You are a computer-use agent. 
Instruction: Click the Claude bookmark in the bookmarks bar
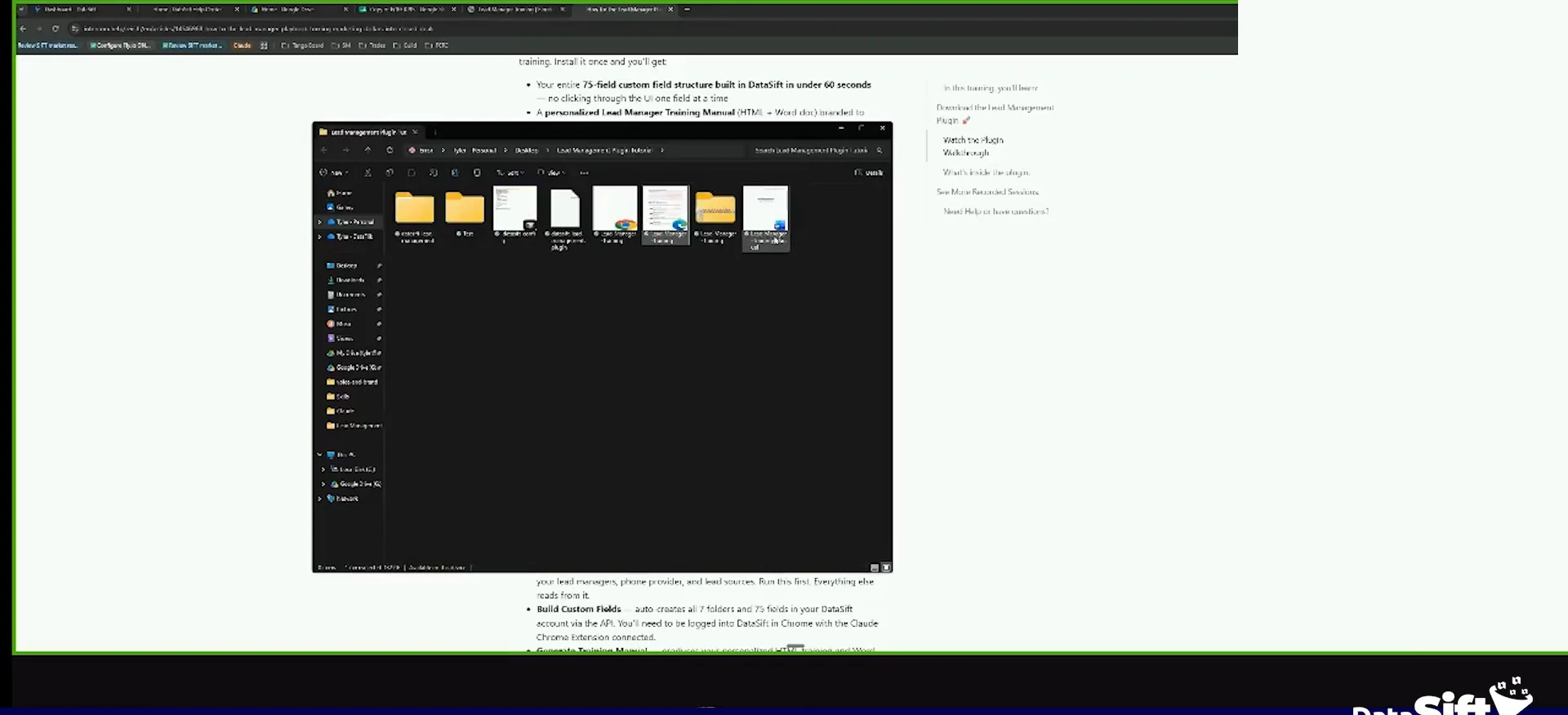(243, 46)
